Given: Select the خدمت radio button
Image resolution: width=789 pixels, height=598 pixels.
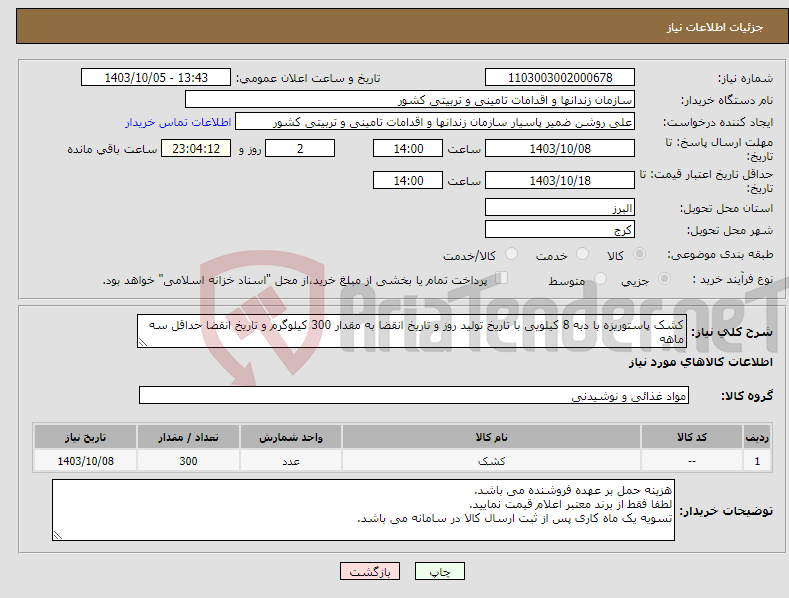Looking at the screenshot, I should 582,254.
